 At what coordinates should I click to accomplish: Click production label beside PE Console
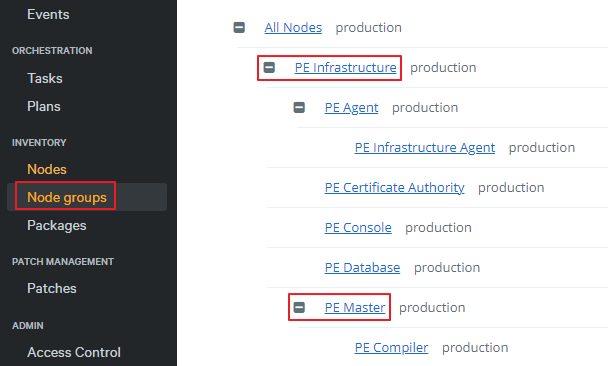coord(438,228)
